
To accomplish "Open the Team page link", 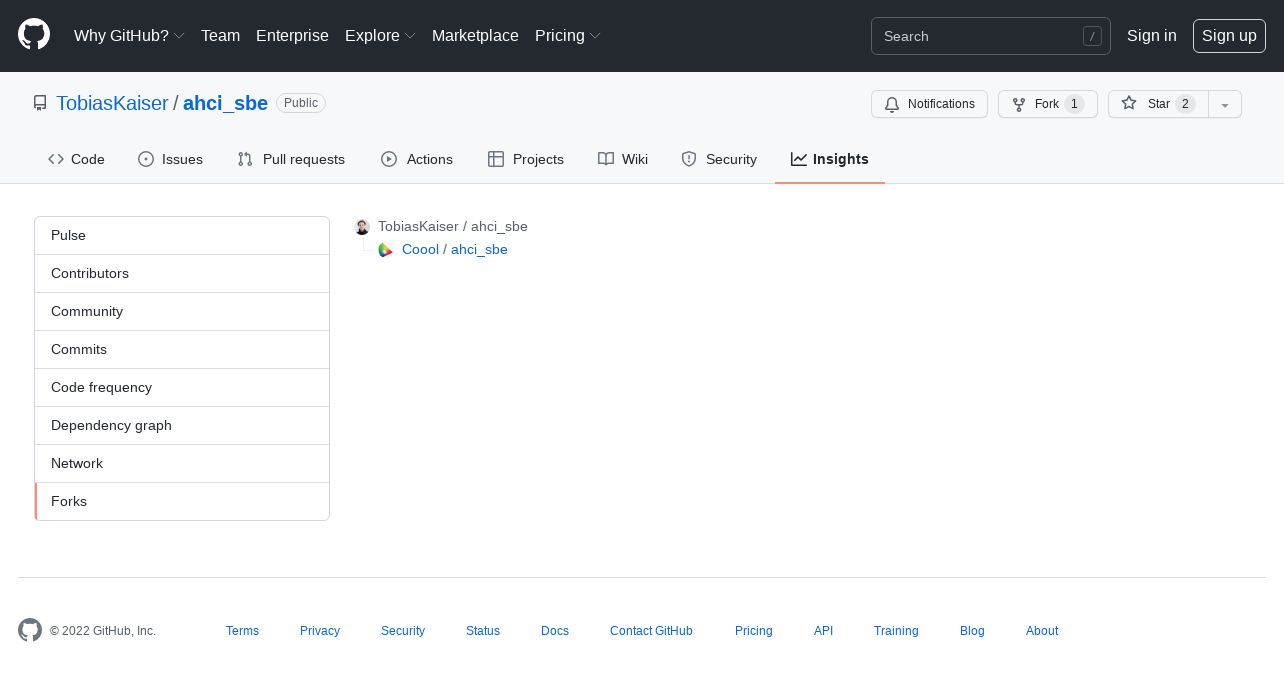I will coord(220,35).
